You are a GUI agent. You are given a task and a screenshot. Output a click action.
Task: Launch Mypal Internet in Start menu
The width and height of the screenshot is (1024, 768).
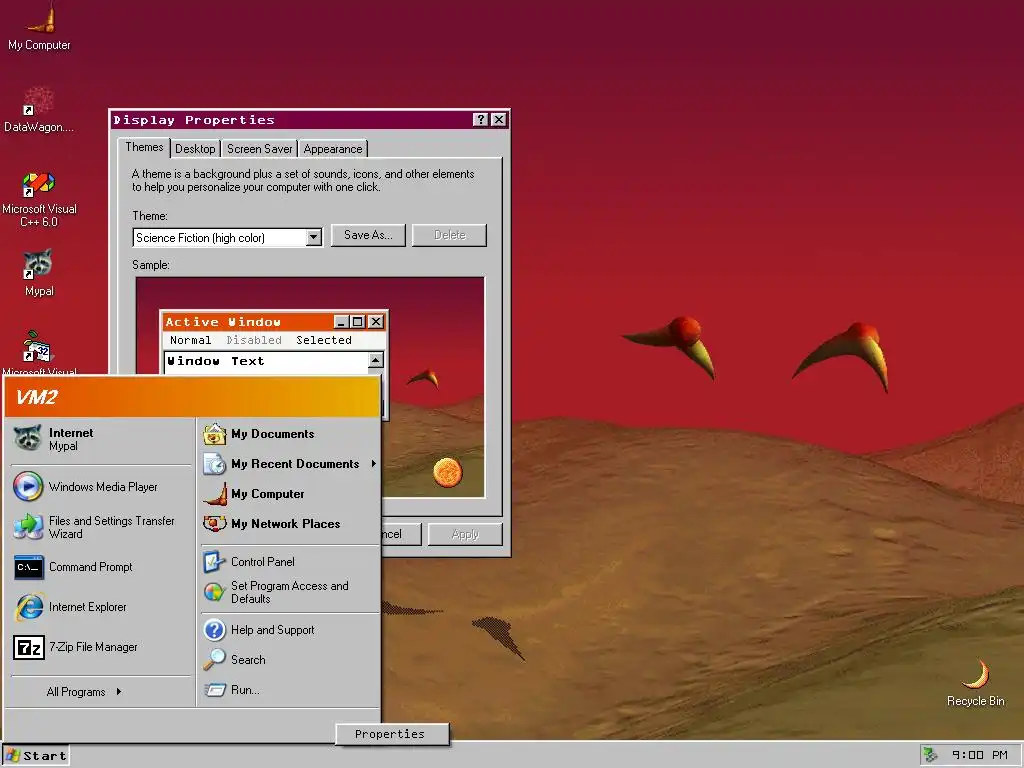pyautogui.click(x=101, y=439)
